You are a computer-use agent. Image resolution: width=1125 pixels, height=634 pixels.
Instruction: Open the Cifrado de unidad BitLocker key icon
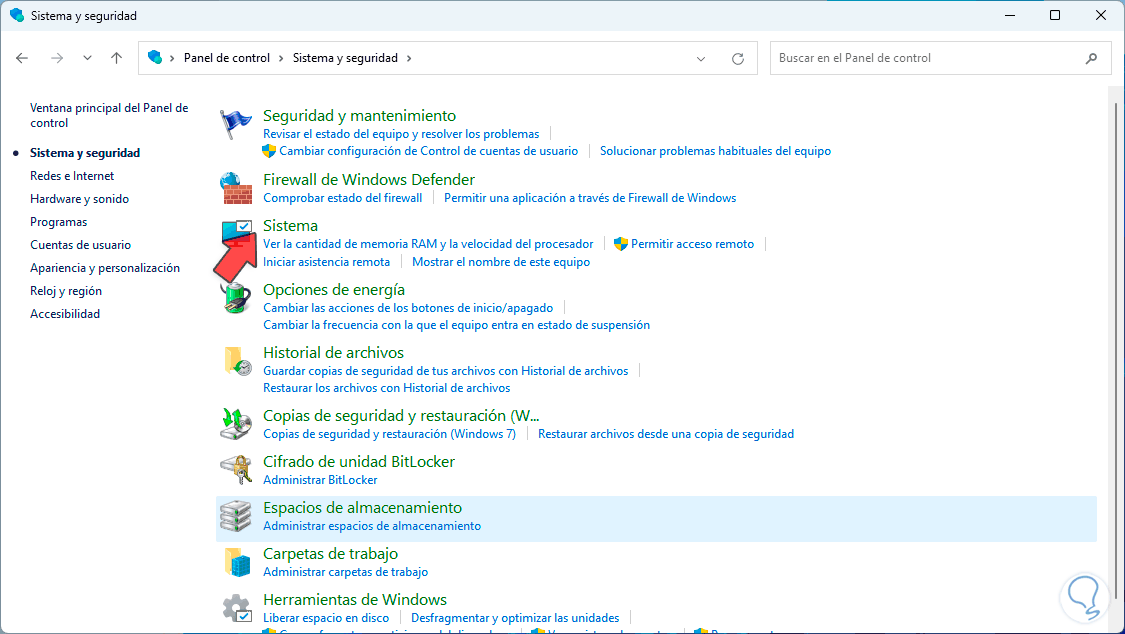click(236, 470)
